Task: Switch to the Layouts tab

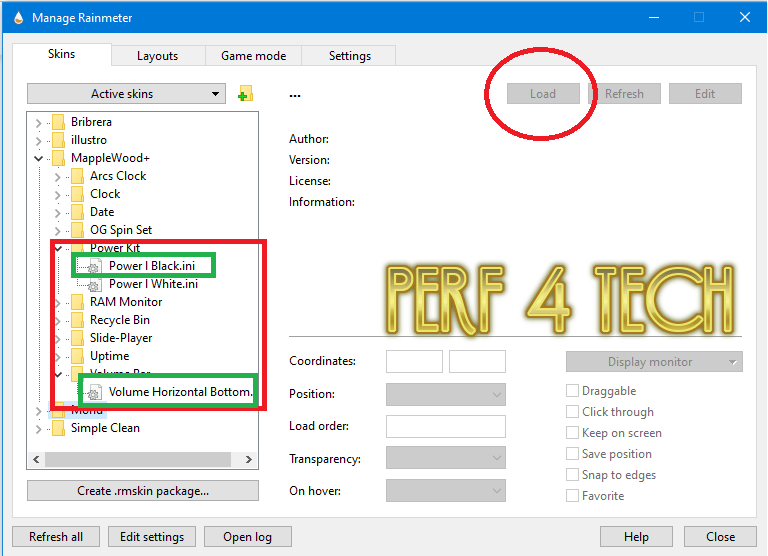Action: [x=158, y=56]
